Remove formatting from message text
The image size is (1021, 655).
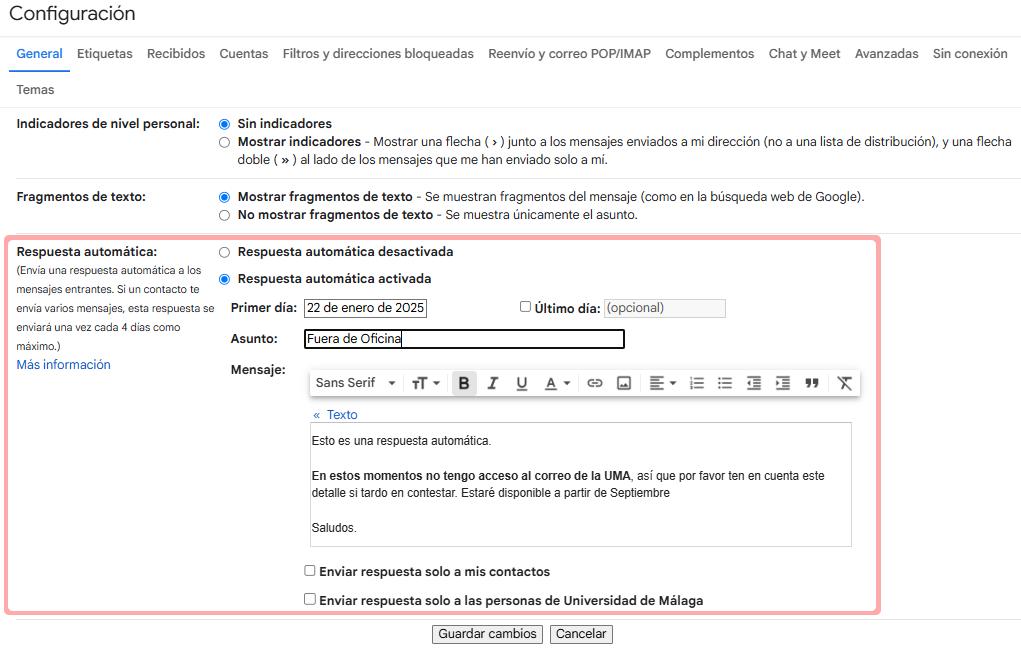coord(845,383)
